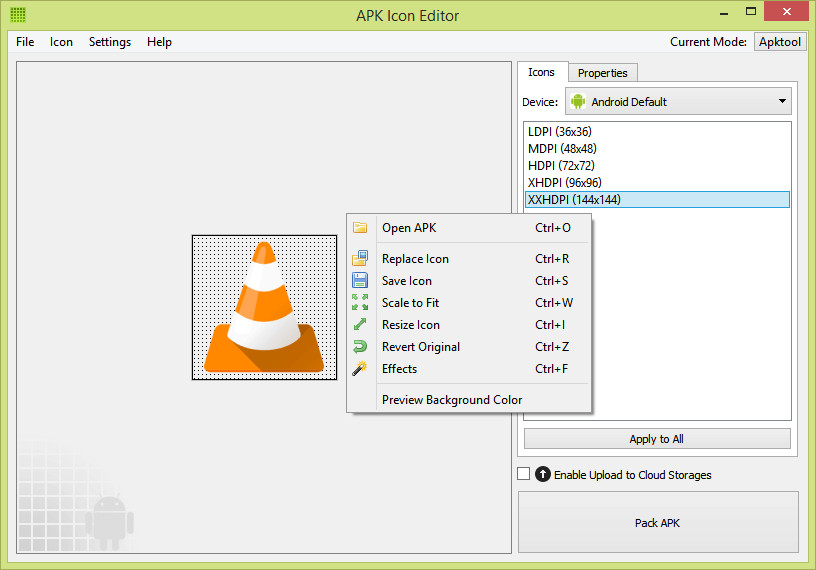Screen dimensions: 816x570
Task: Click the green Resize Icon arrow icon
Action: pos(360,324)
